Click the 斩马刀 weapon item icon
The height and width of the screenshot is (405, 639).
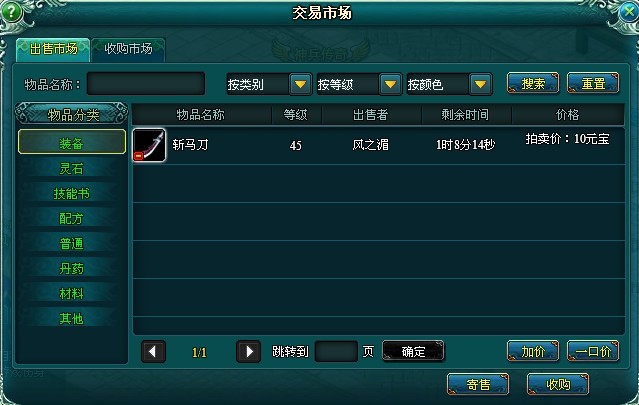149,145
